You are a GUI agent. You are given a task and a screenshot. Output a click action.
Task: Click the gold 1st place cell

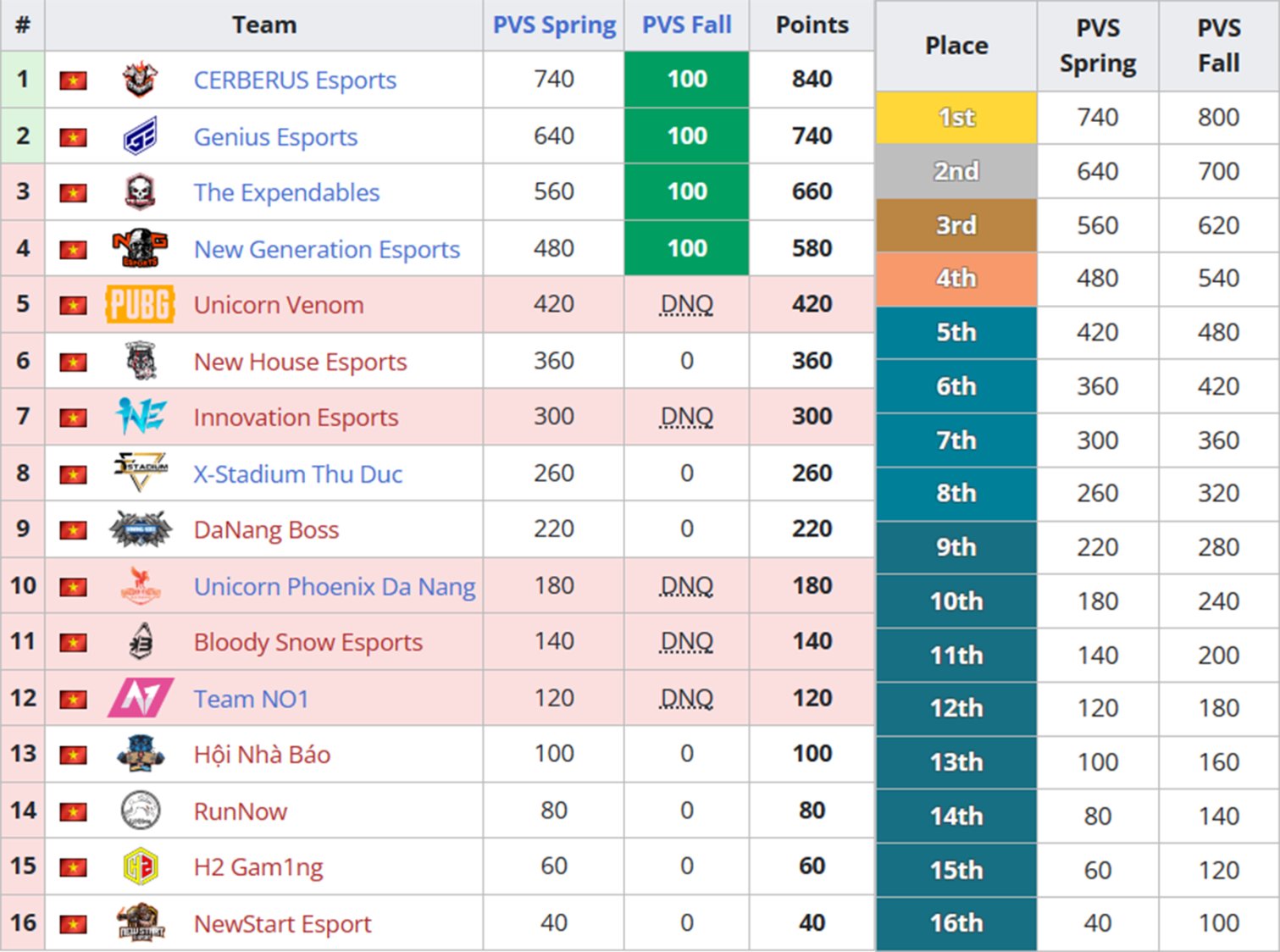pyautogui.click(x=956, y=117)
